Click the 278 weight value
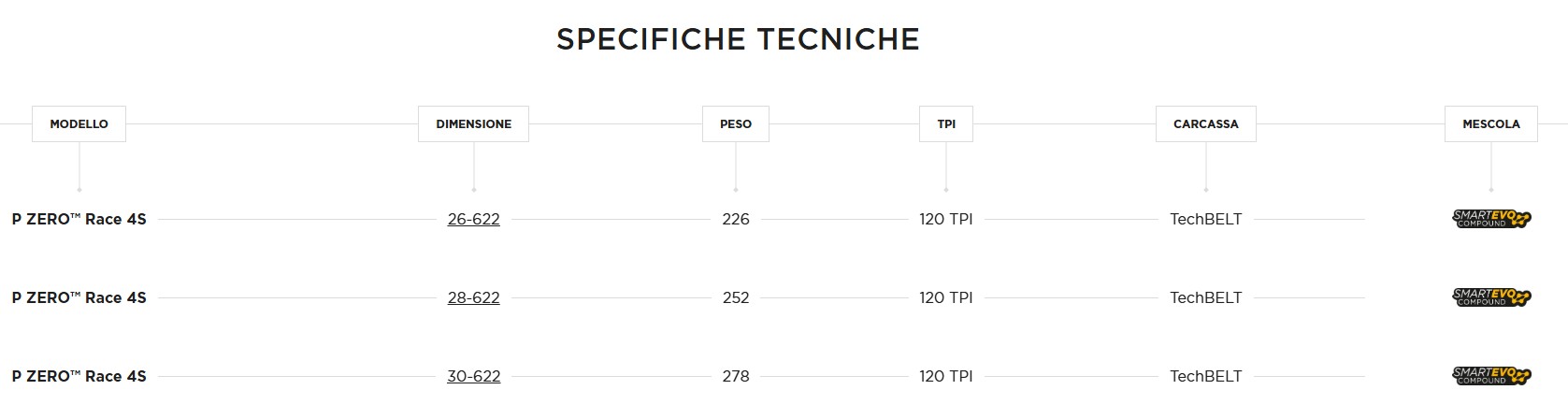 click(736, 376)
